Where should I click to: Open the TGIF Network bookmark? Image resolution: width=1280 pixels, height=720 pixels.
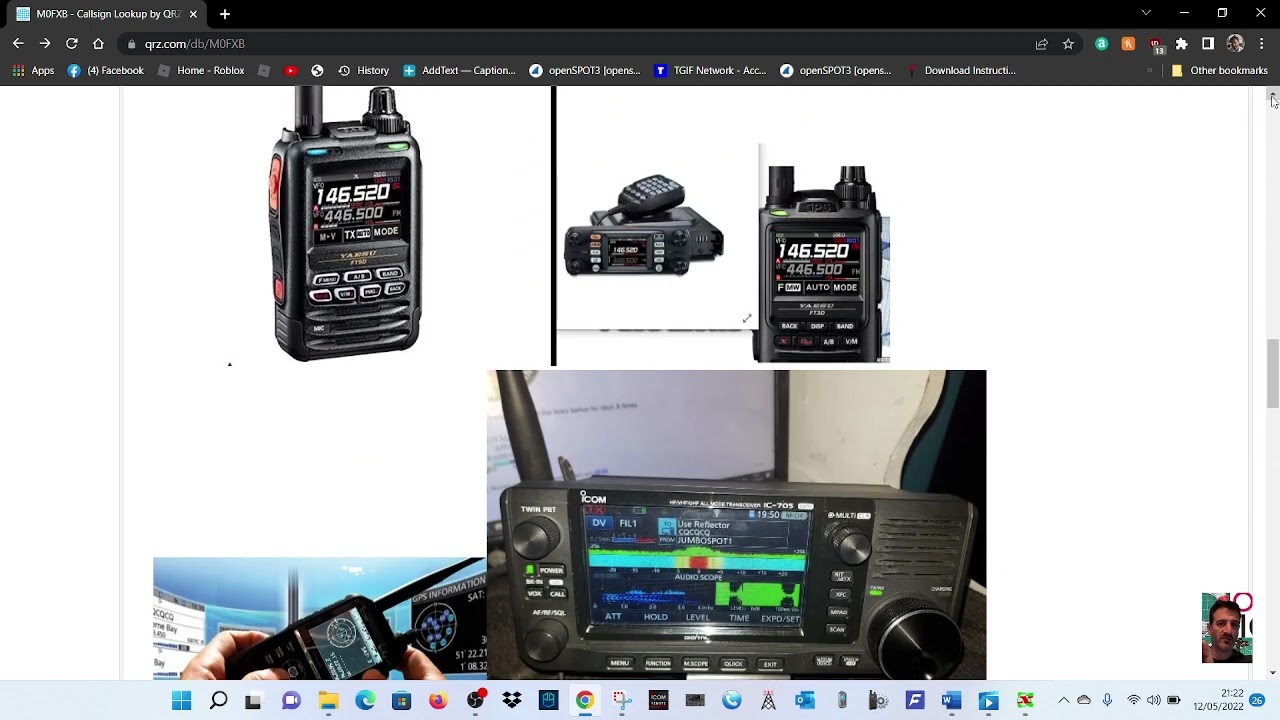click(x=710, y=71)
